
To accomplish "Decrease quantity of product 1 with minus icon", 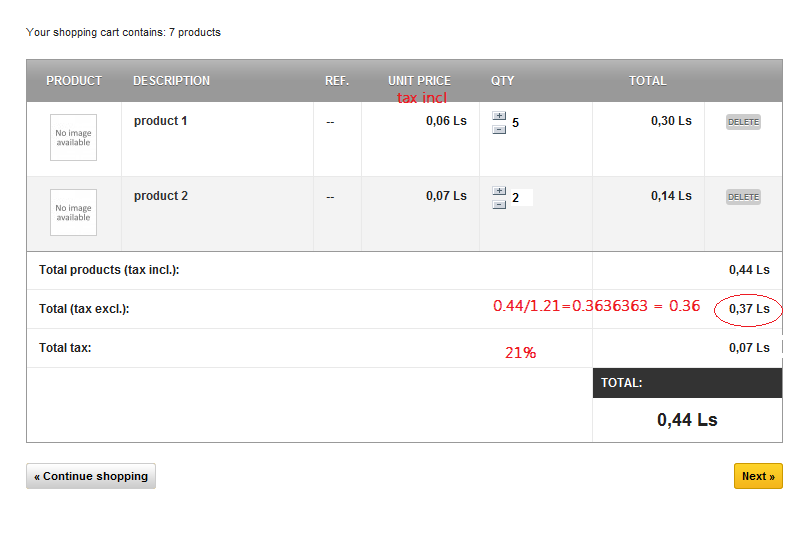I will [499, 128].
